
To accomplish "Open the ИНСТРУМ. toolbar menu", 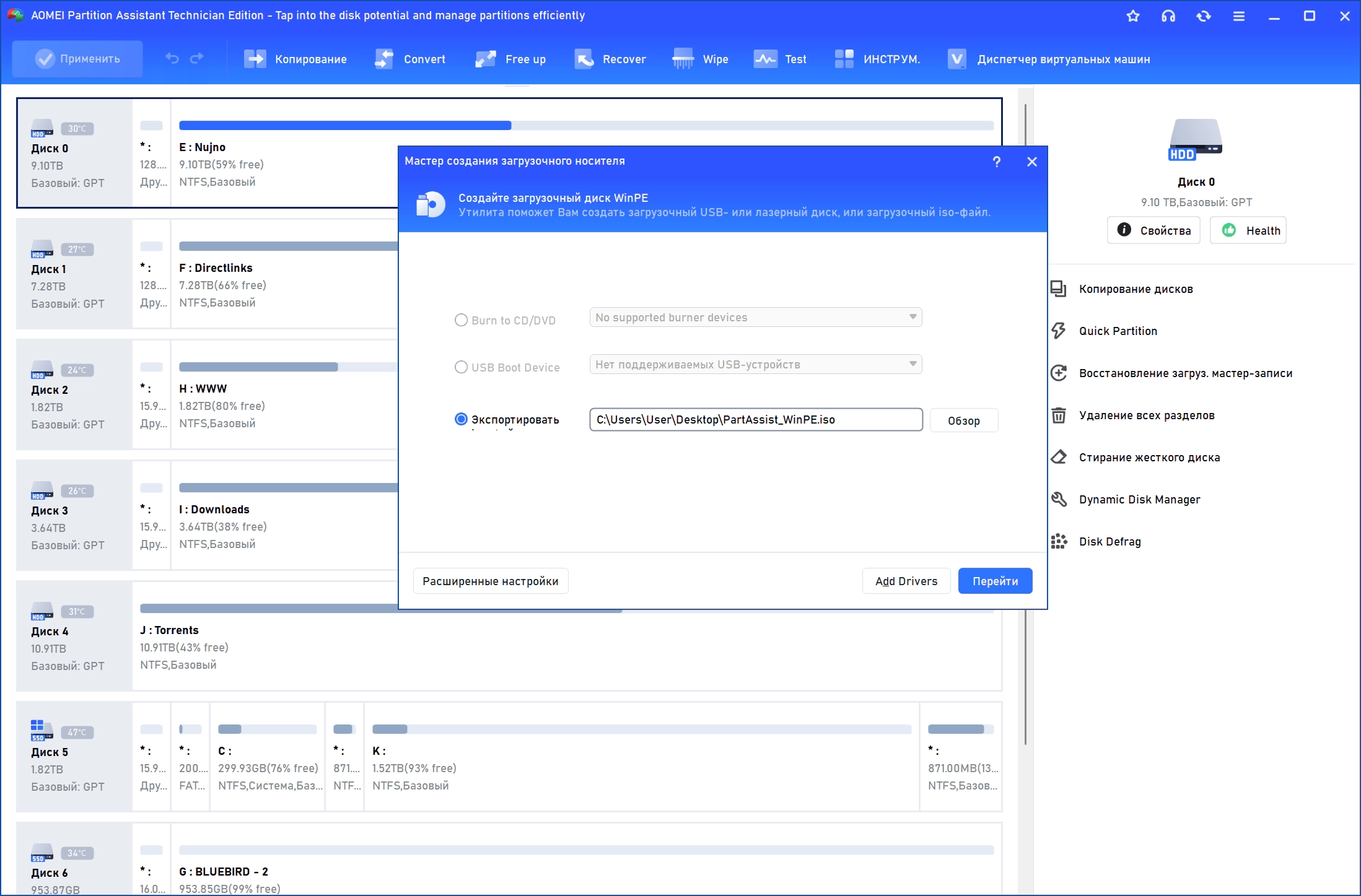I will pos(877,59).
